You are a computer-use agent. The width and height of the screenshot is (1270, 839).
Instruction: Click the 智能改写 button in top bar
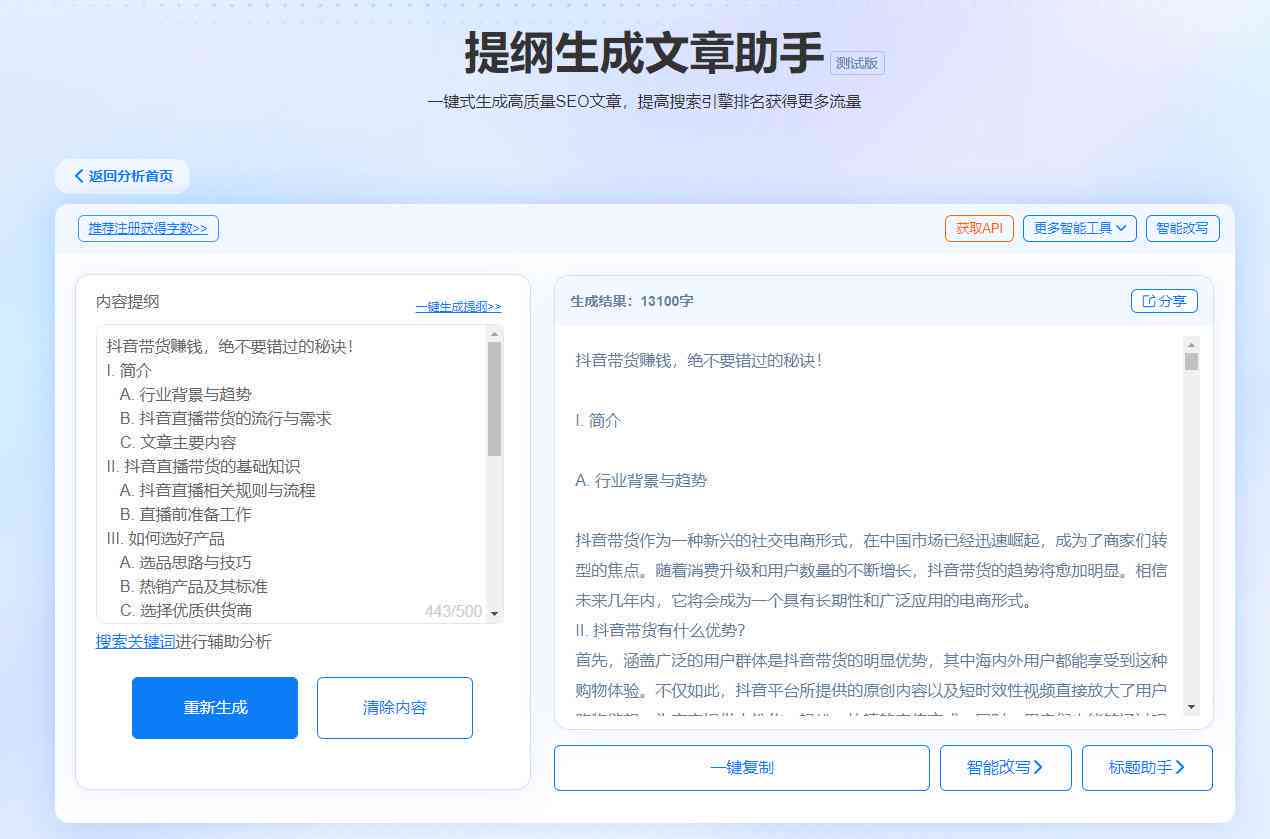(1182, 228)
